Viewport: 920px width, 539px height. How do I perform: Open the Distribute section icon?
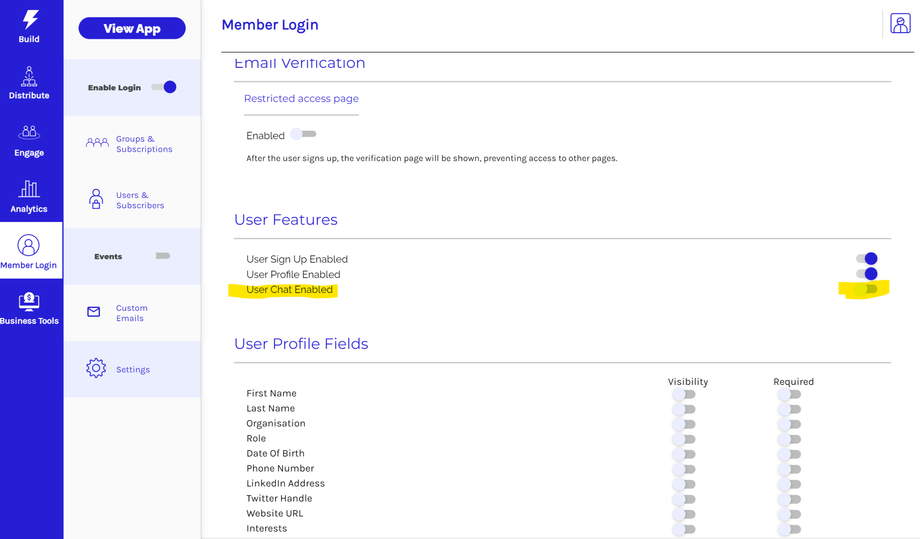pyautogui.click(x=29, y=76)
